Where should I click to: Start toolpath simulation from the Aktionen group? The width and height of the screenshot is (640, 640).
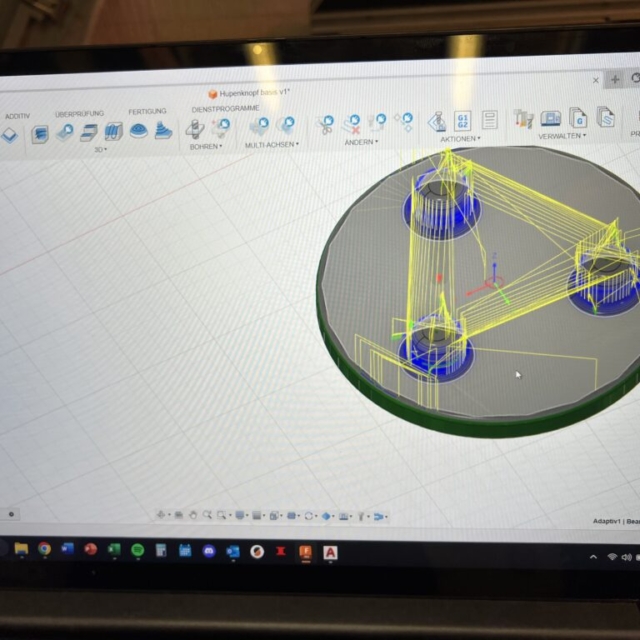[437, 122]
